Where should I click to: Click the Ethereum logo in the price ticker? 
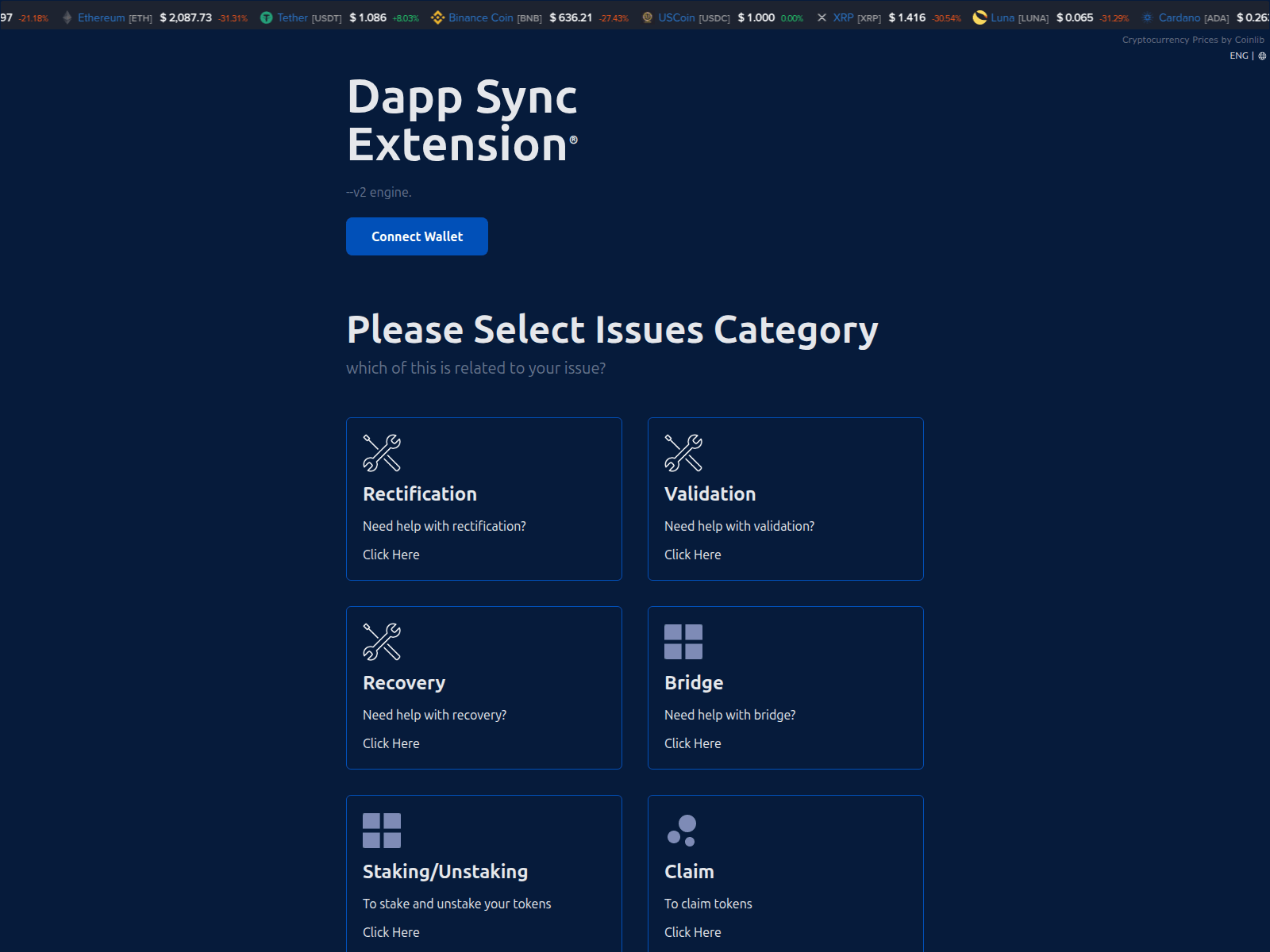(67, 17)
